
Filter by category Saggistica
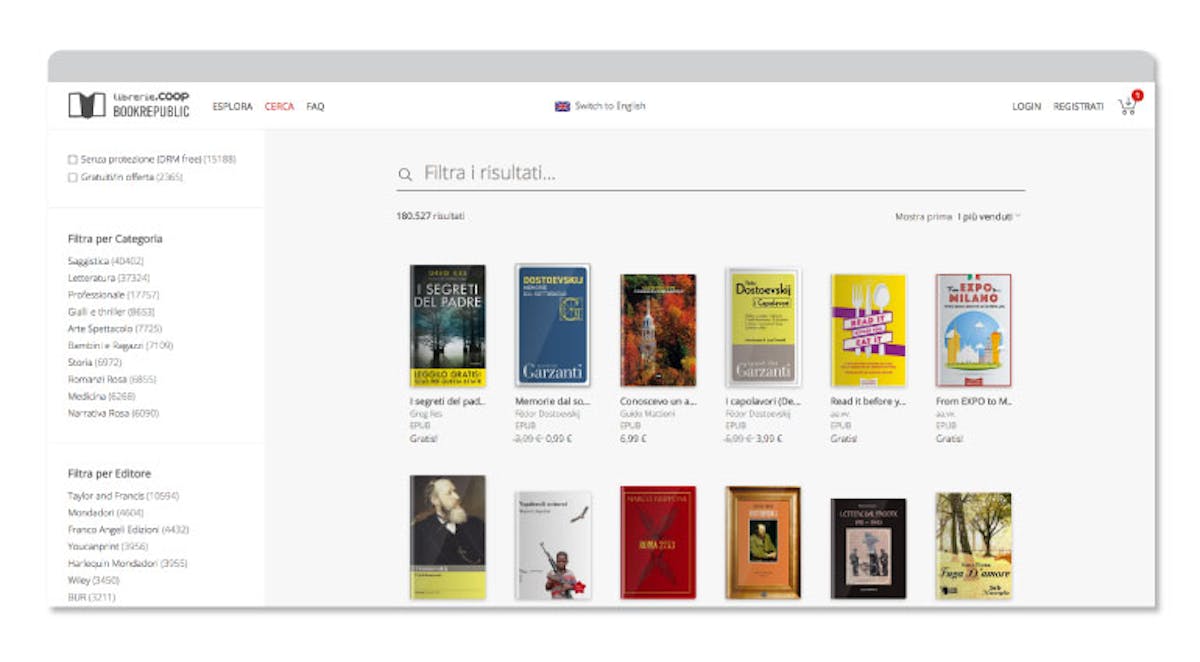[107, 261]
